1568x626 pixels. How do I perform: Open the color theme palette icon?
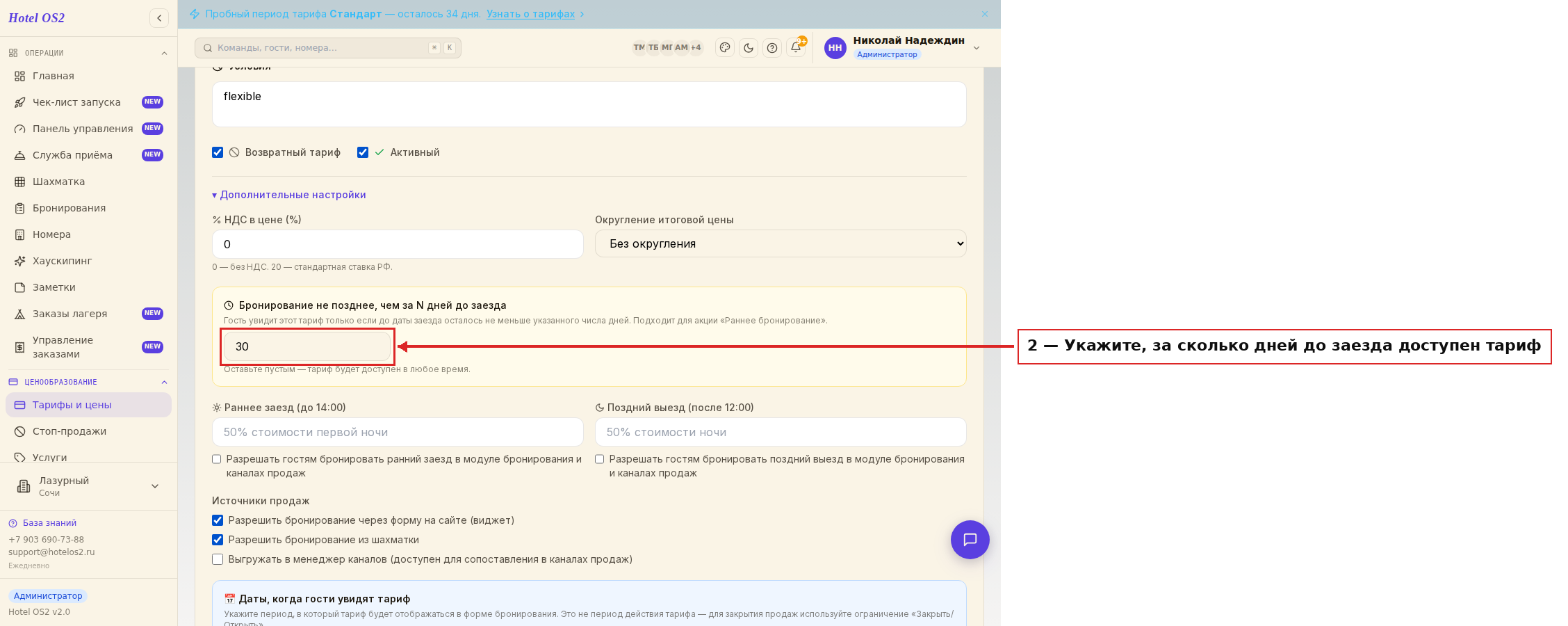[x=725, y=48]
